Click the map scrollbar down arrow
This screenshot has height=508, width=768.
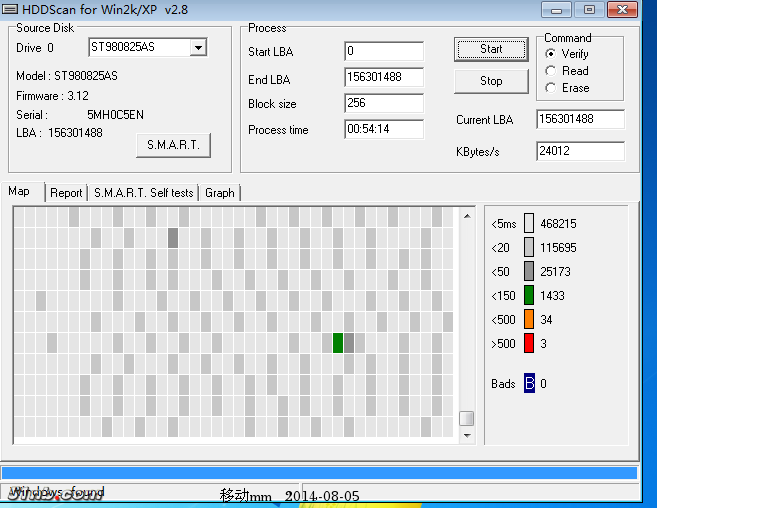(466, 435)
